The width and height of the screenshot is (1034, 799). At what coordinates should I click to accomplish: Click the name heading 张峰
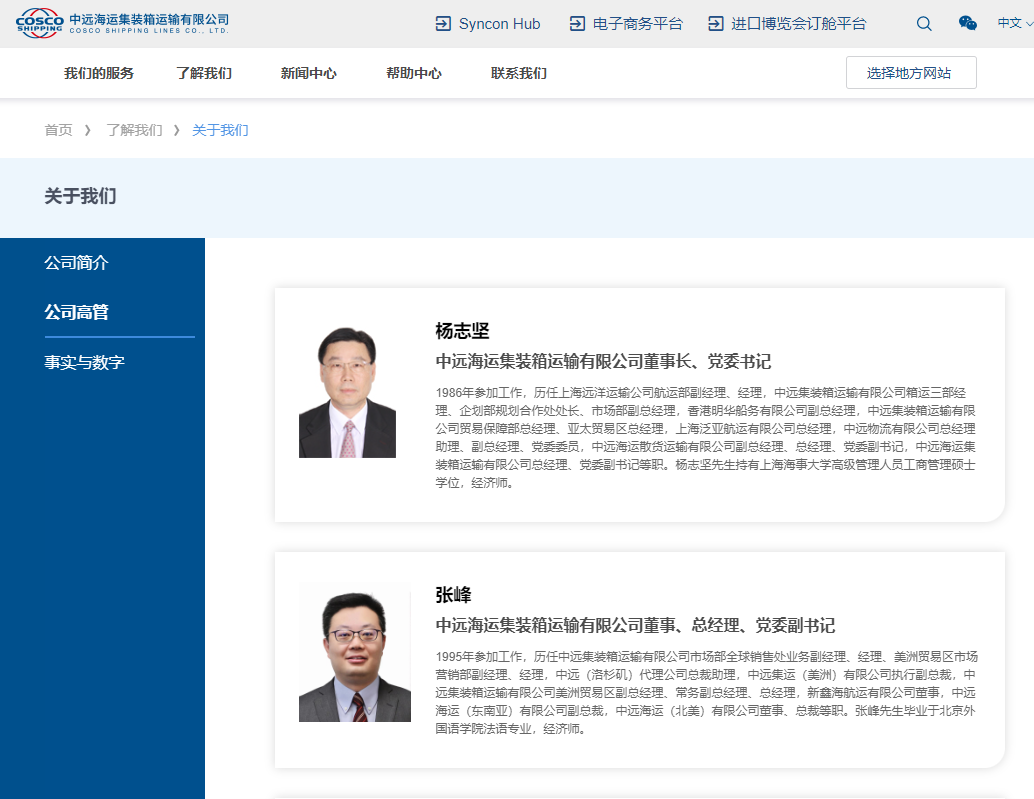453,595
